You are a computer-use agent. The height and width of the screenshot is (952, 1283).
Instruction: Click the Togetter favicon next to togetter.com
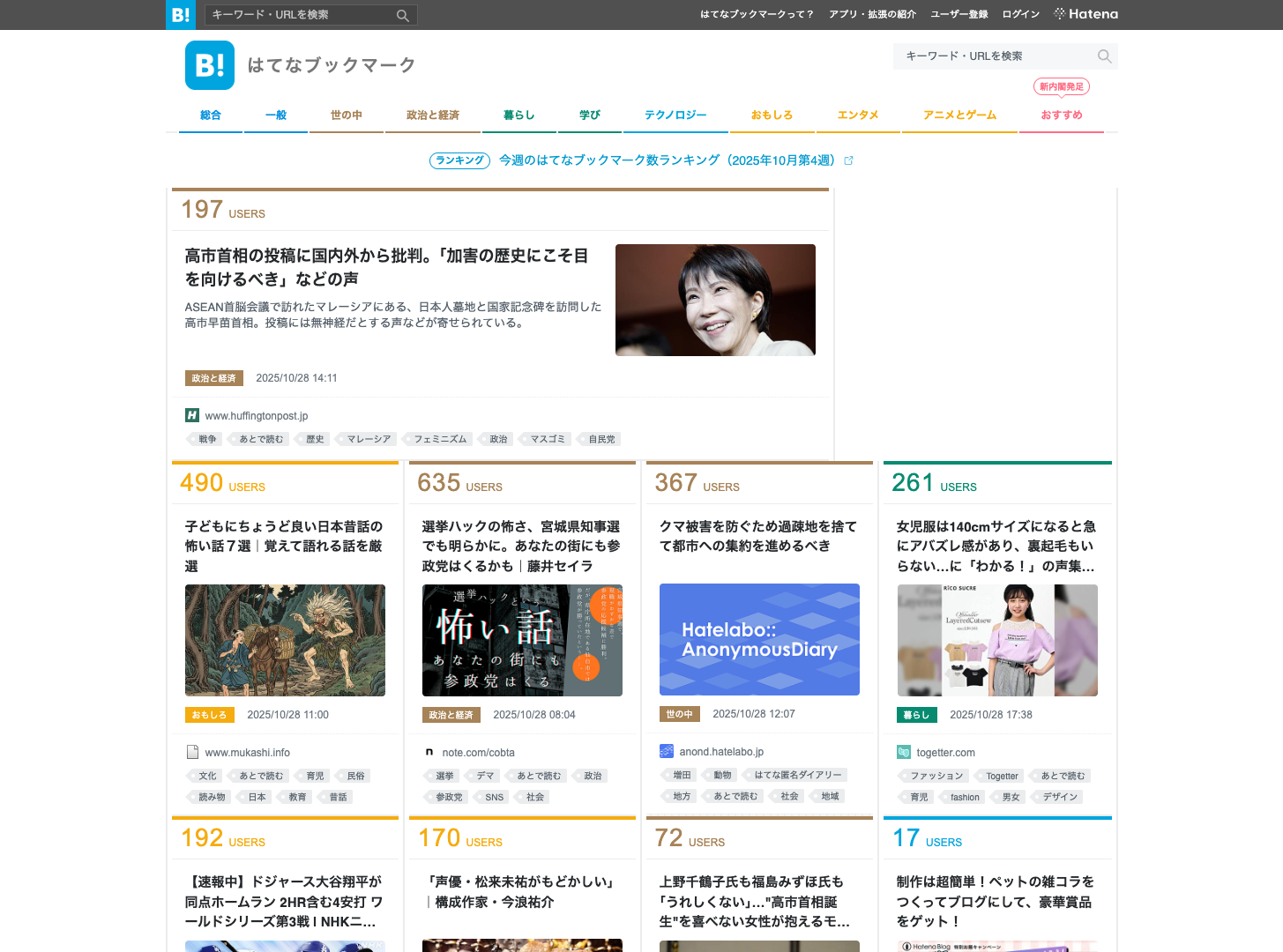pyautogui.click(x=904, y=752)
